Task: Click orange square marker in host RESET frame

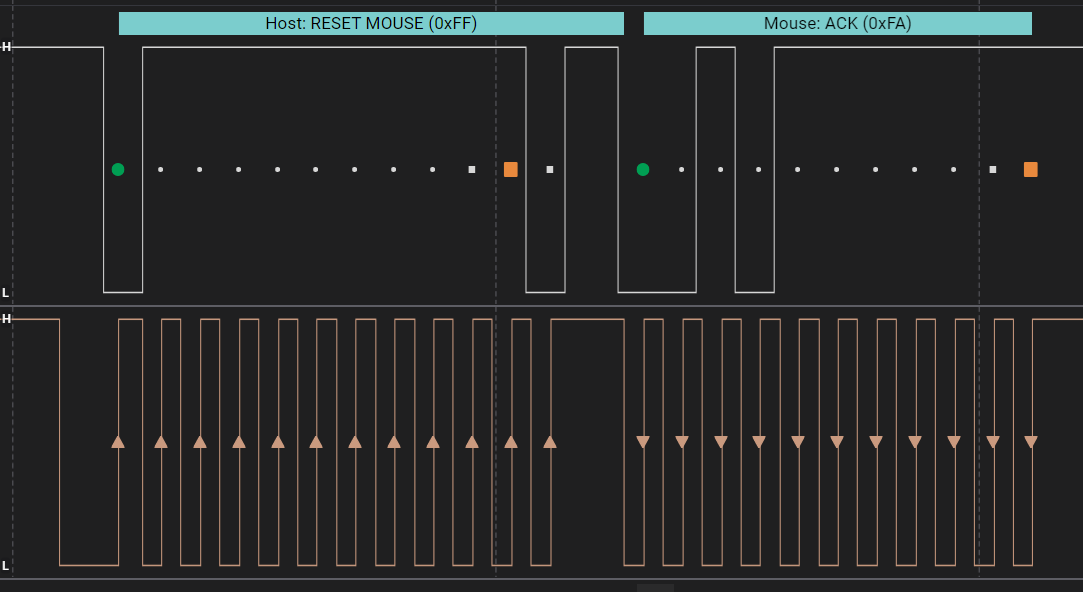Action: click(510, 169)
